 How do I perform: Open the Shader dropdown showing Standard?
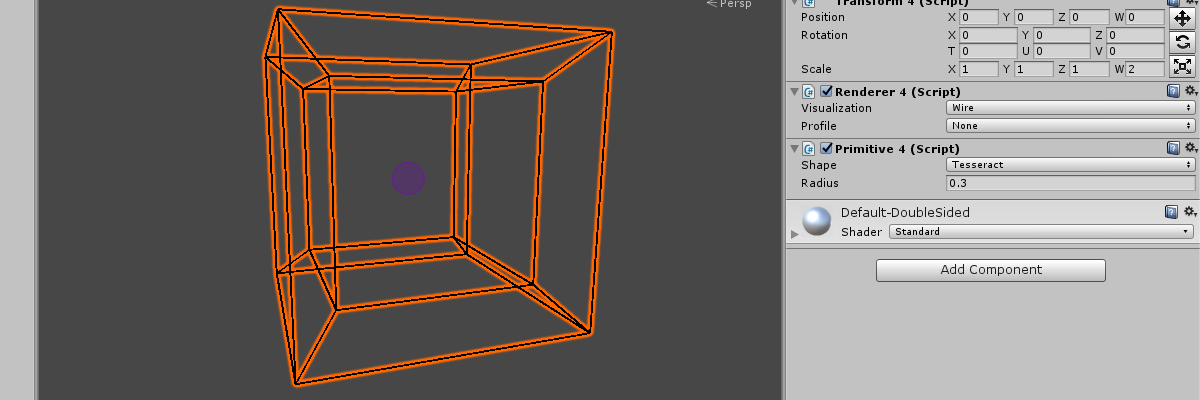point(1041,232)
